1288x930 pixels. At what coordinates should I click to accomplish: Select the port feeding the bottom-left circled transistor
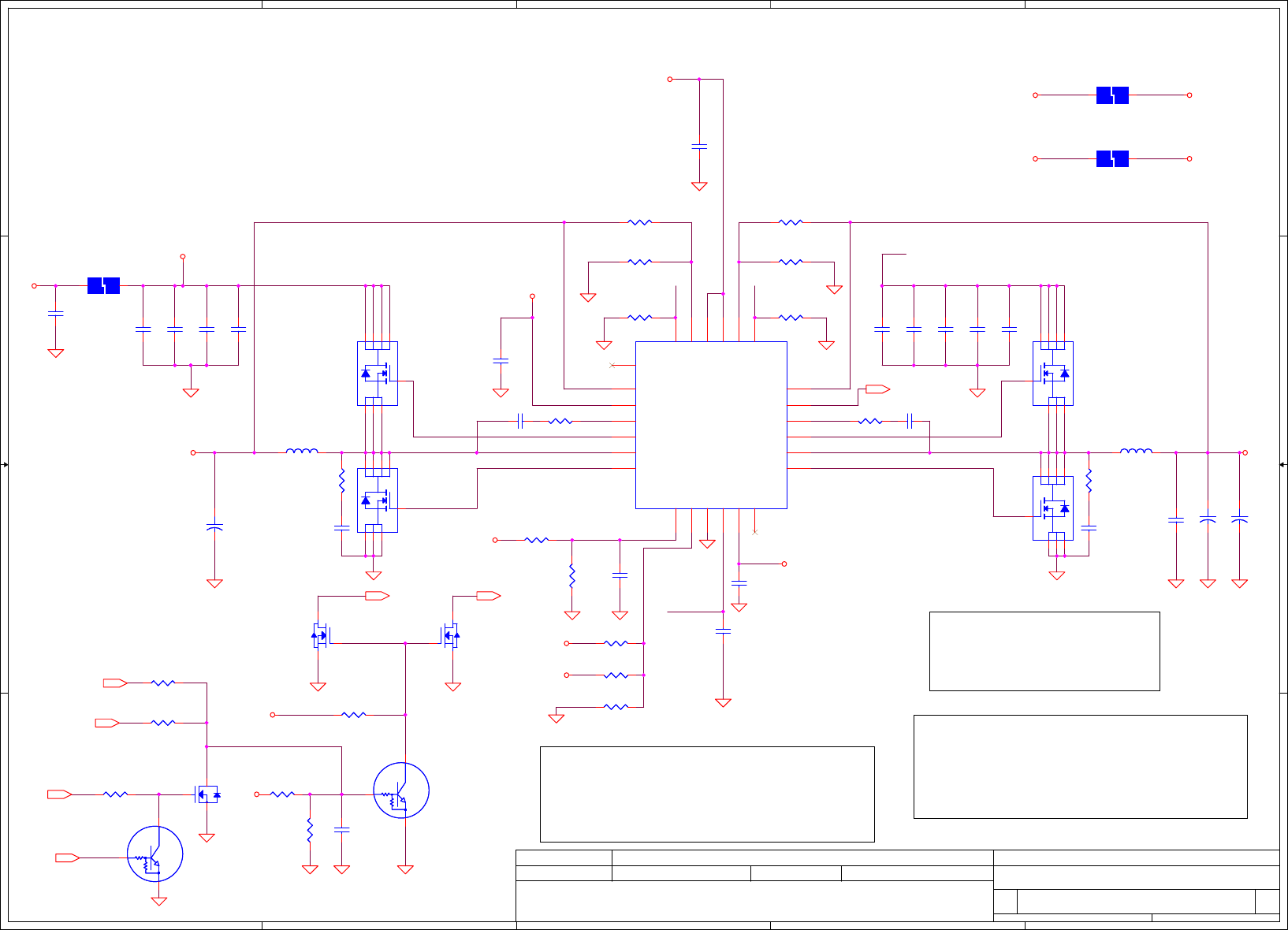tap(68, 857)
